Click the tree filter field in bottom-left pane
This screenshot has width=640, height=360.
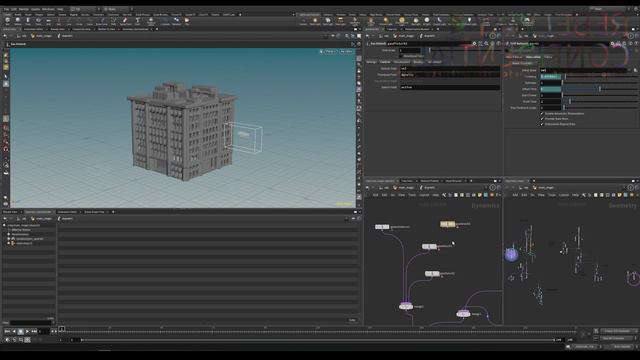click(31, 322)
